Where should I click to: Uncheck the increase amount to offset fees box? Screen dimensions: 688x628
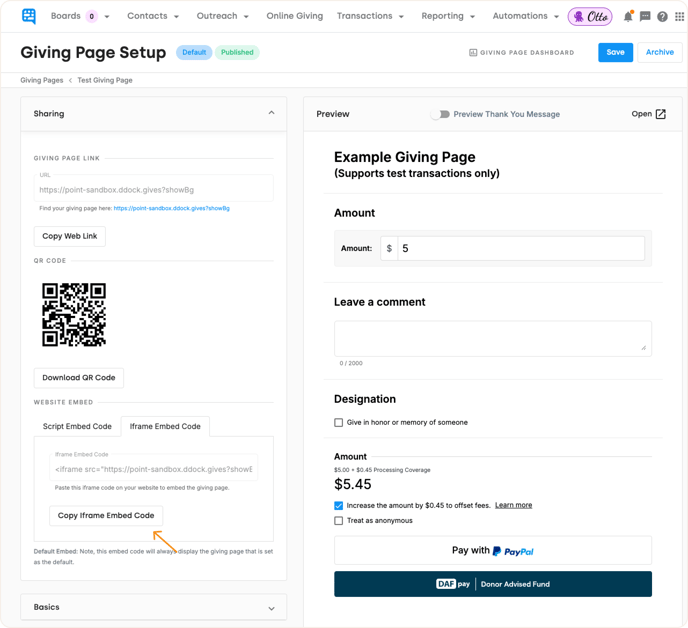coord(339,506)
